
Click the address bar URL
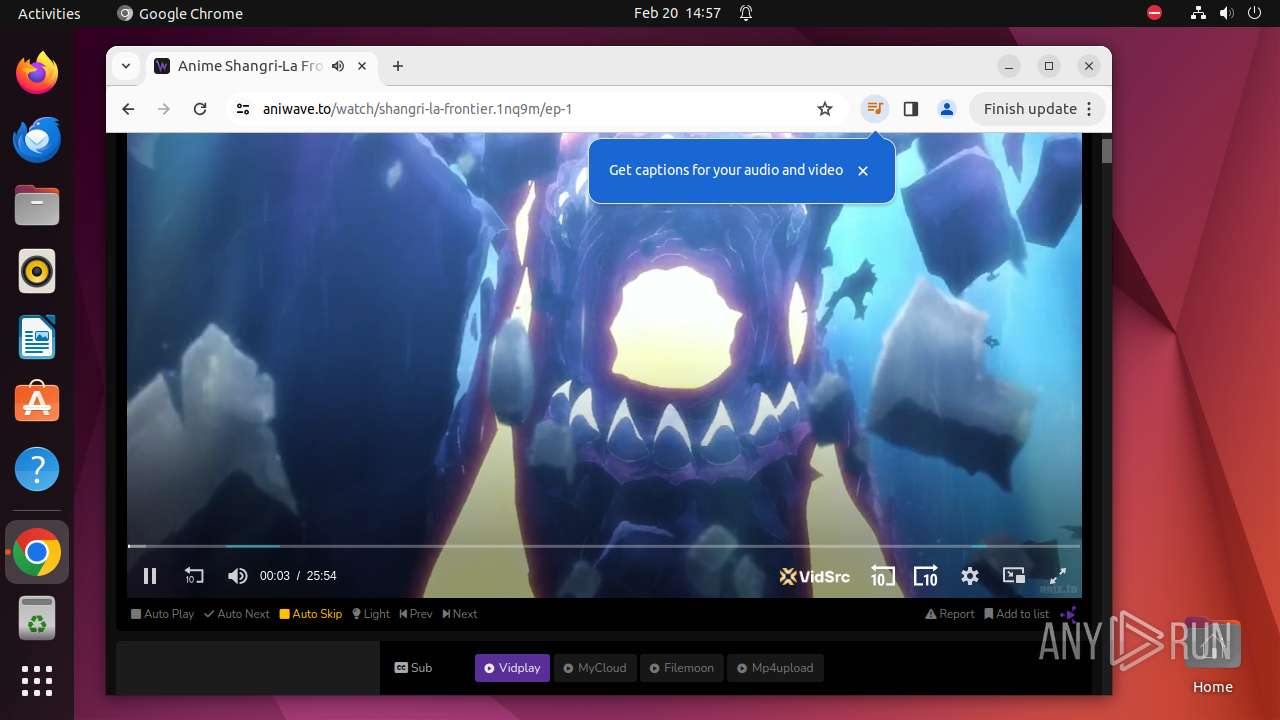[417, 109]
